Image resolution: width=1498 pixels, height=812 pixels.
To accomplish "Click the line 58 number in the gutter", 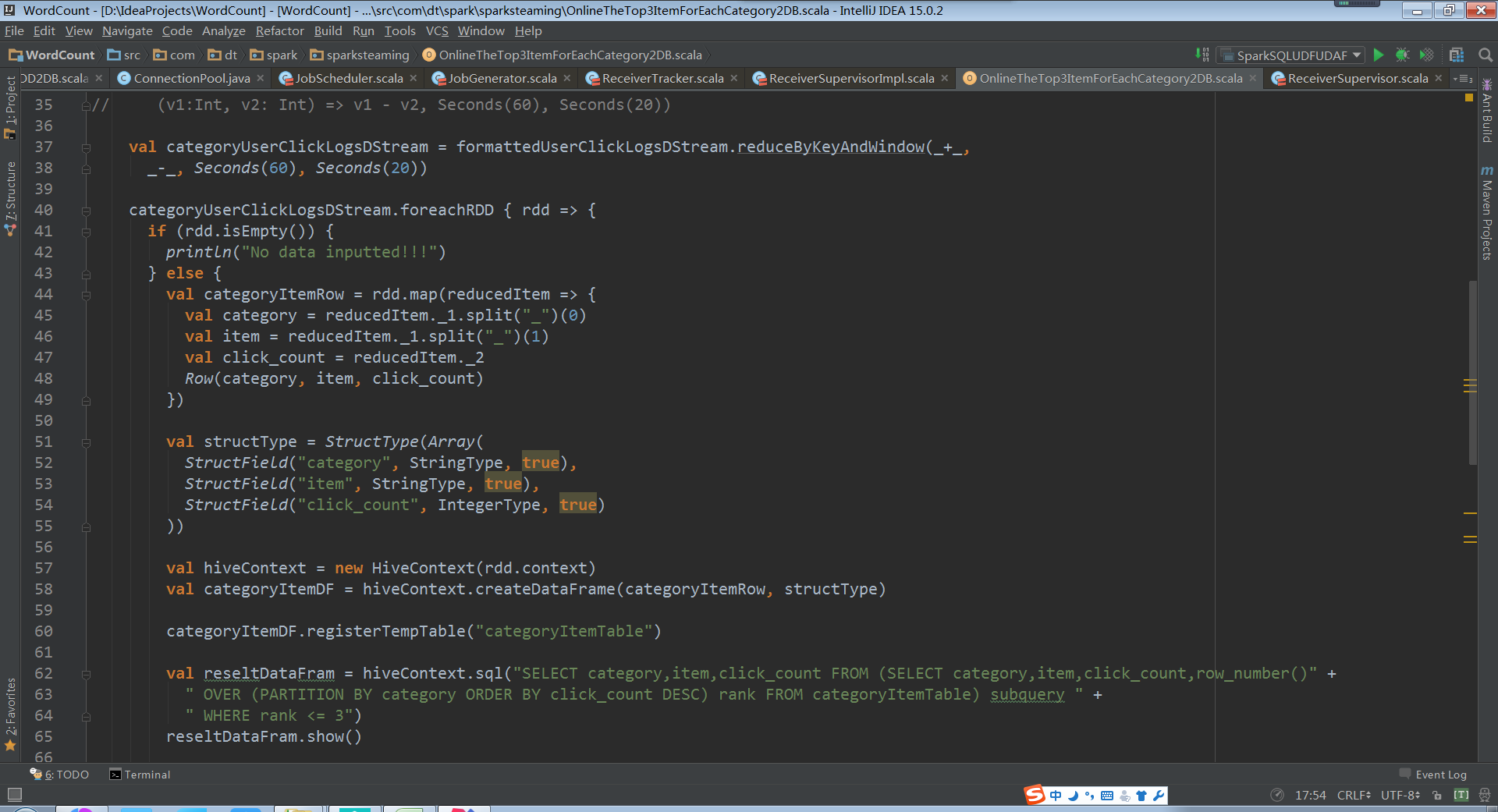I will pyautogui.click(x=44, y=589).
